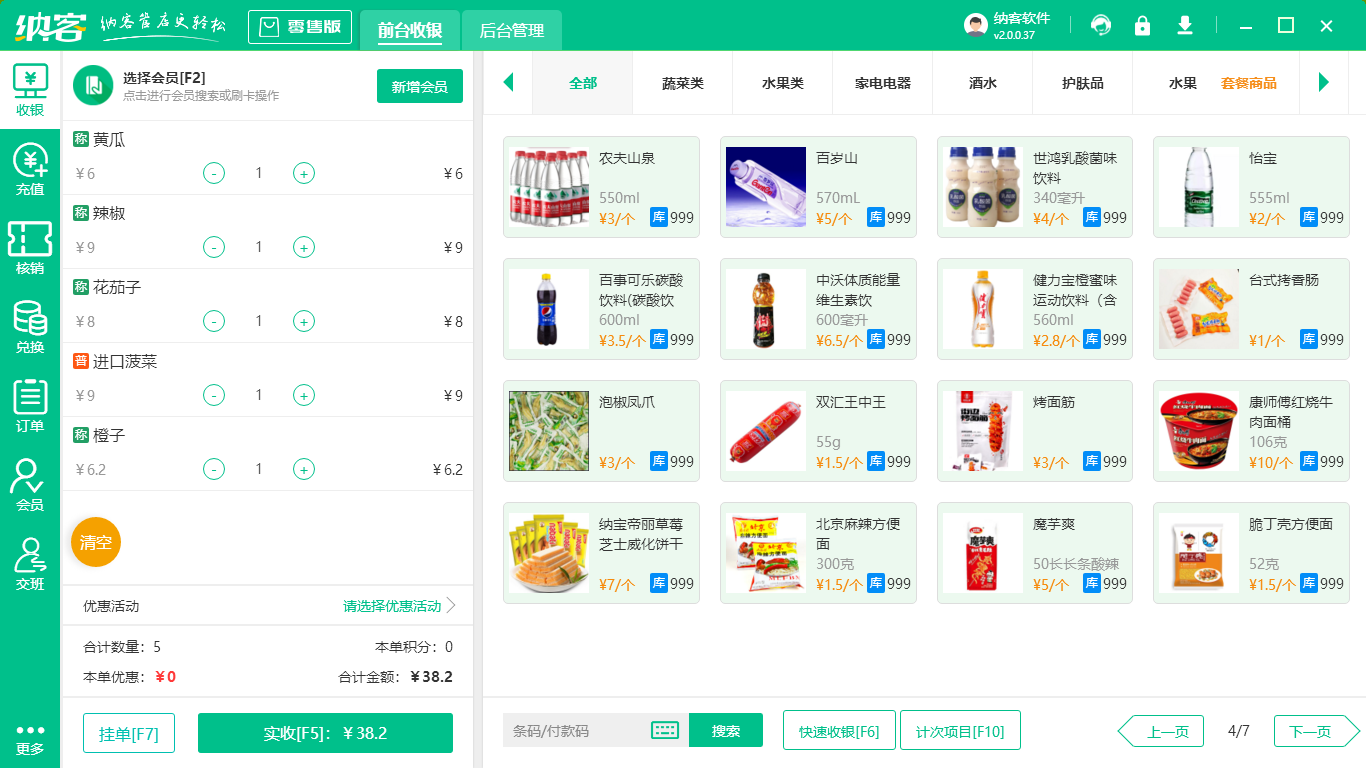Go to previous page with 上一页
The width and height of the screenshot is (1366, 768).
point(1160,731)
